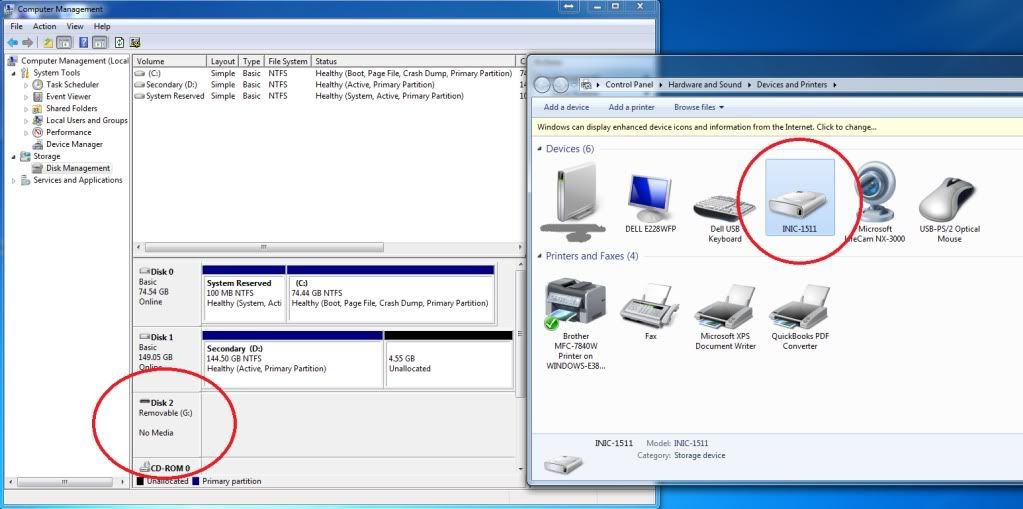Open the Action menu
1023x509 pixels.
44,26
